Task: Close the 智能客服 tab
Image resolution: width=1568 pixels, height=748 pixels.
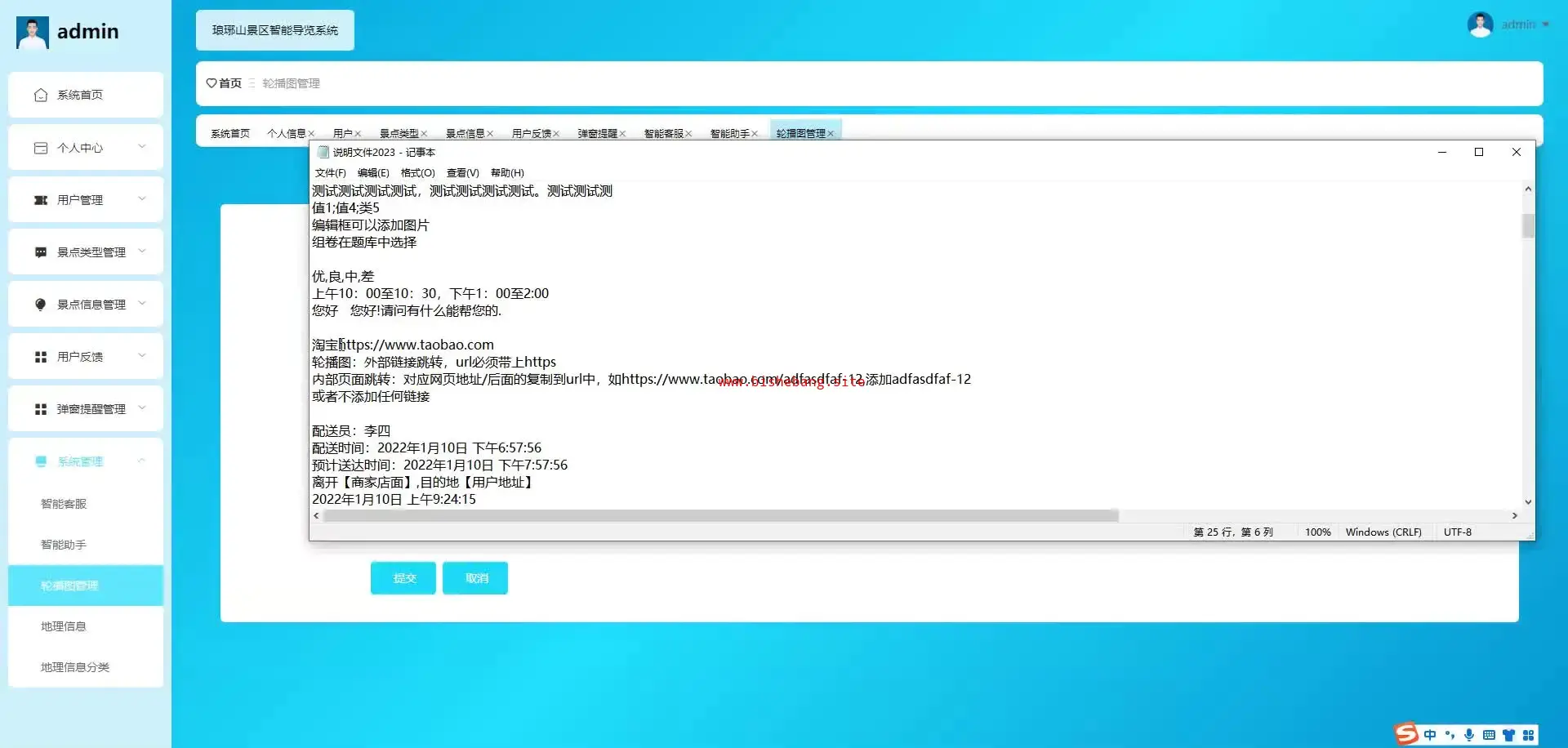Action: (x=688, y=134)
